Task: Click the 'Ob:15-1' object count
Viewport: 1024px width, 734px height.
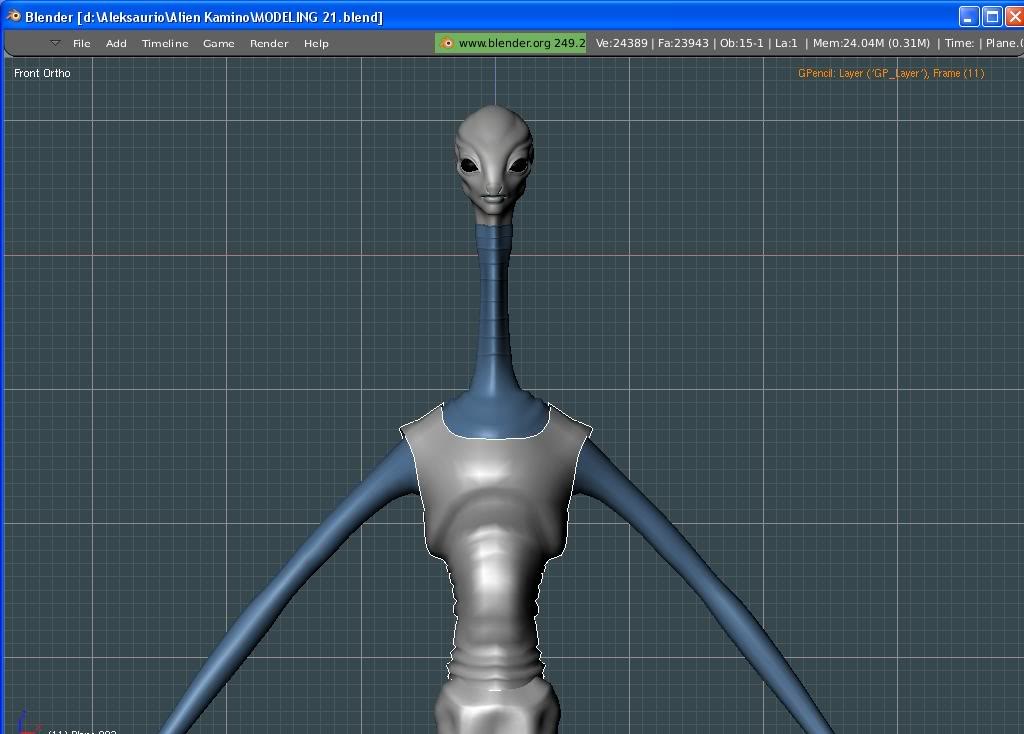Action: 741,43
